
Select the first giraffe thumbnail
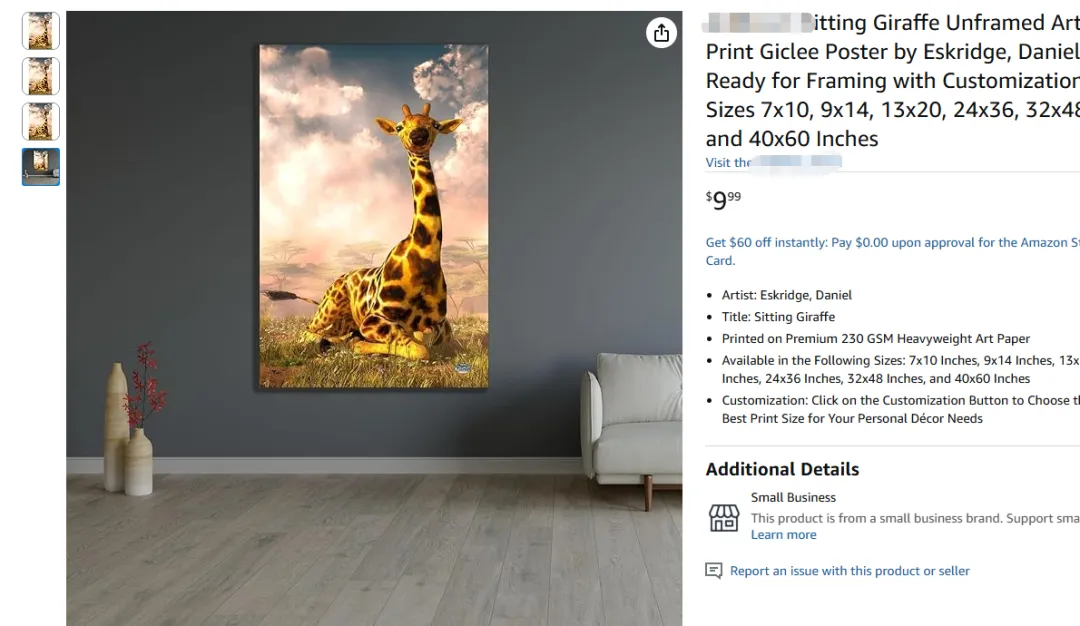click(x=41, y=31)
